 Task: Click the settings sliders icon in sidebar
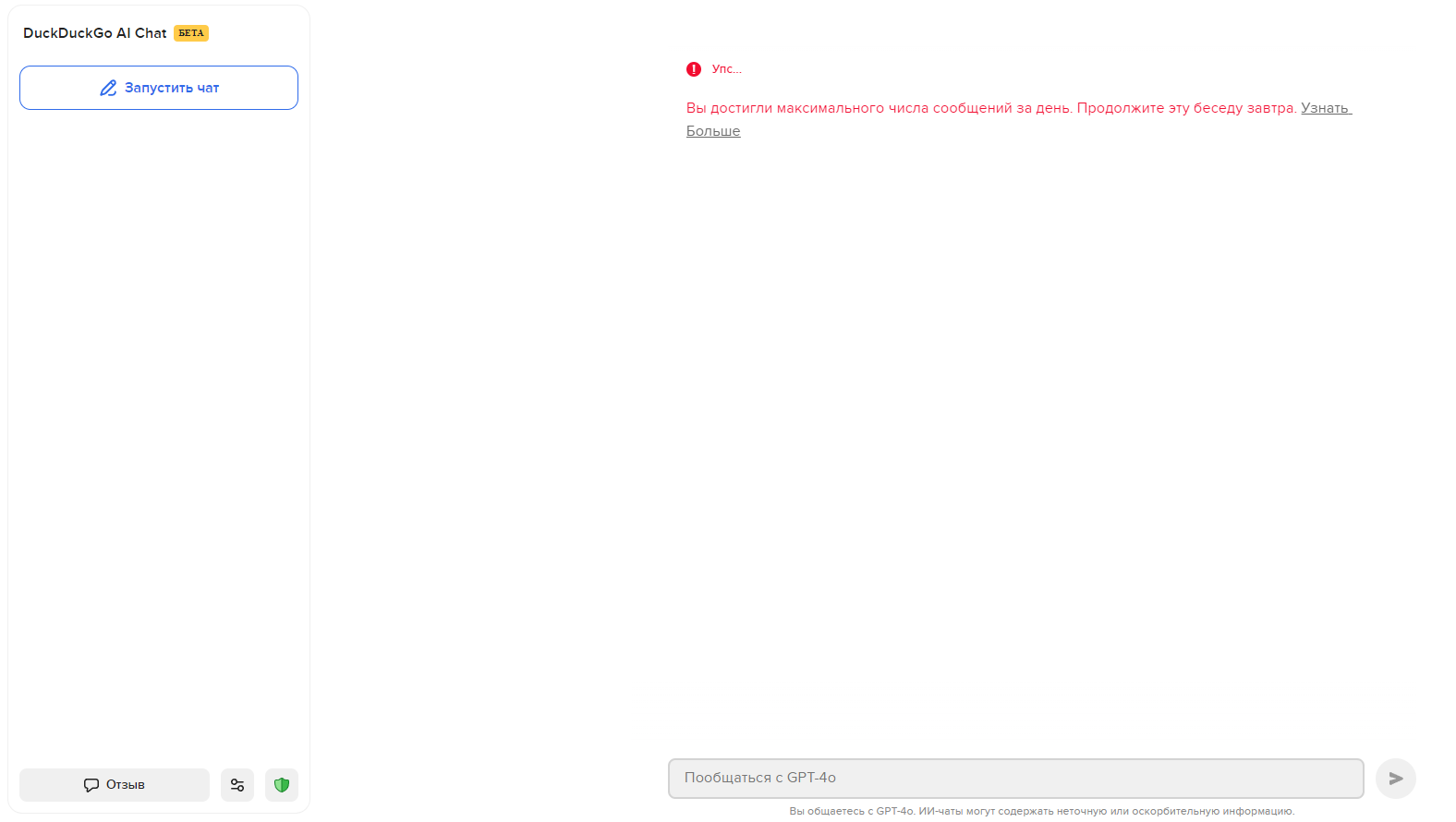[237, 785]
